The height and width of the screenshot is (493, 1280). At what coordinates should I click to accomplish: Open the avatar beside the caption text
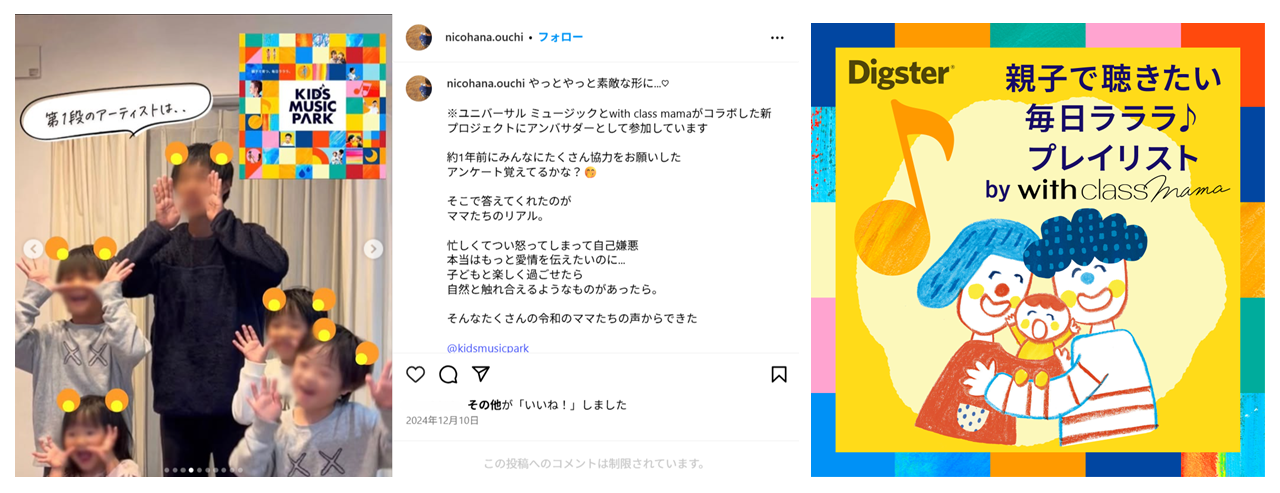[419, 87]
